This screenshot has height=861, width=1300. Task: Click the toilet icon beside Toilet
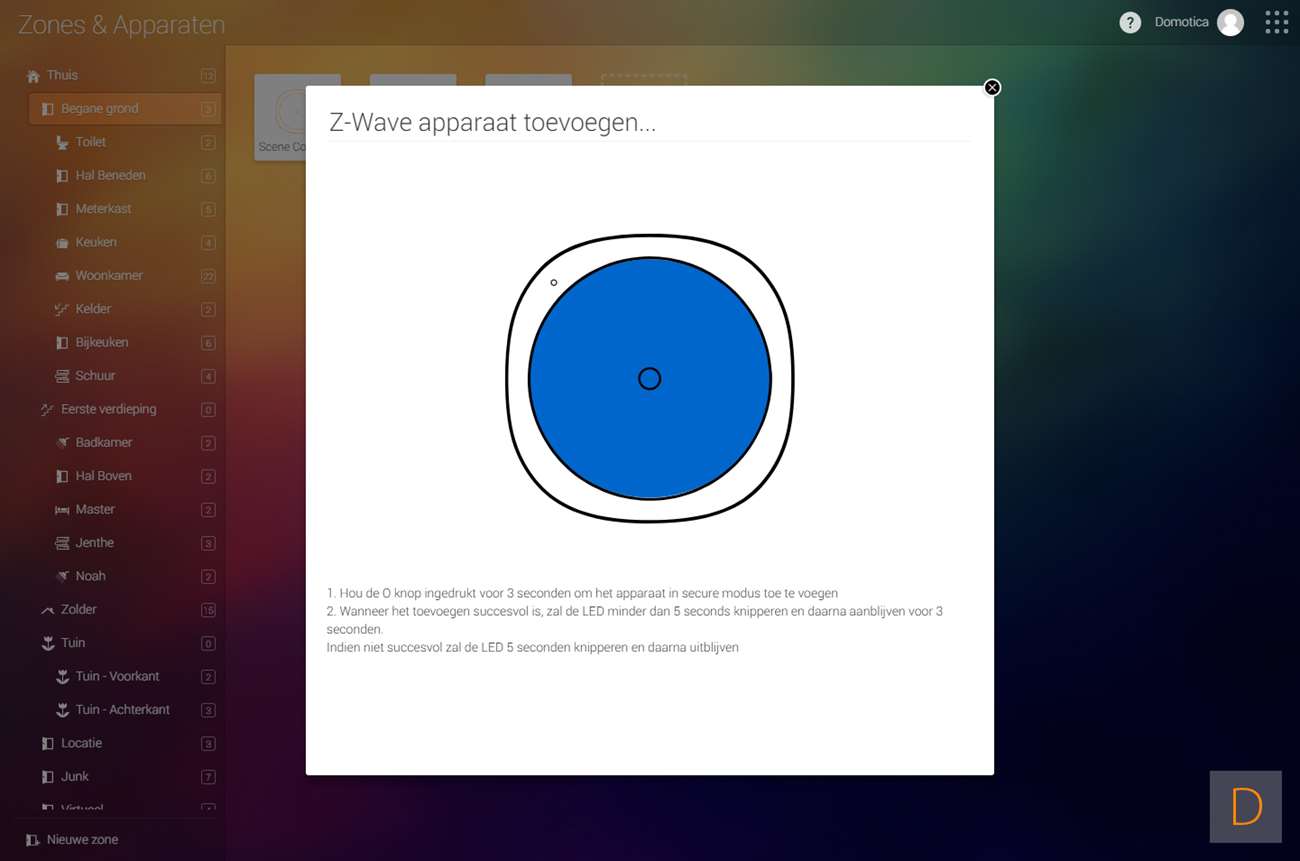coord(62,143)
